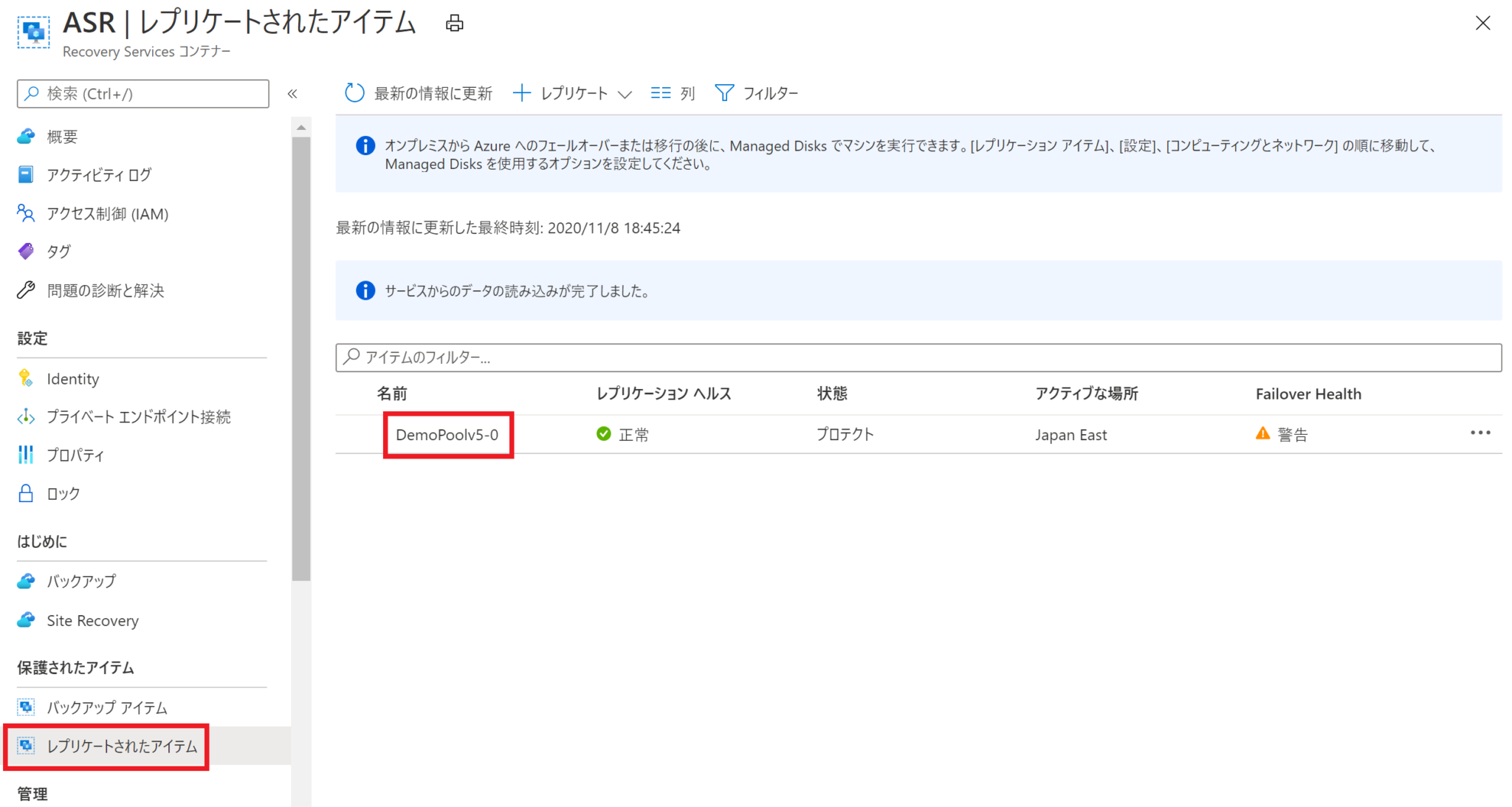Sort by Failover Health column header

pos(1308,394)
